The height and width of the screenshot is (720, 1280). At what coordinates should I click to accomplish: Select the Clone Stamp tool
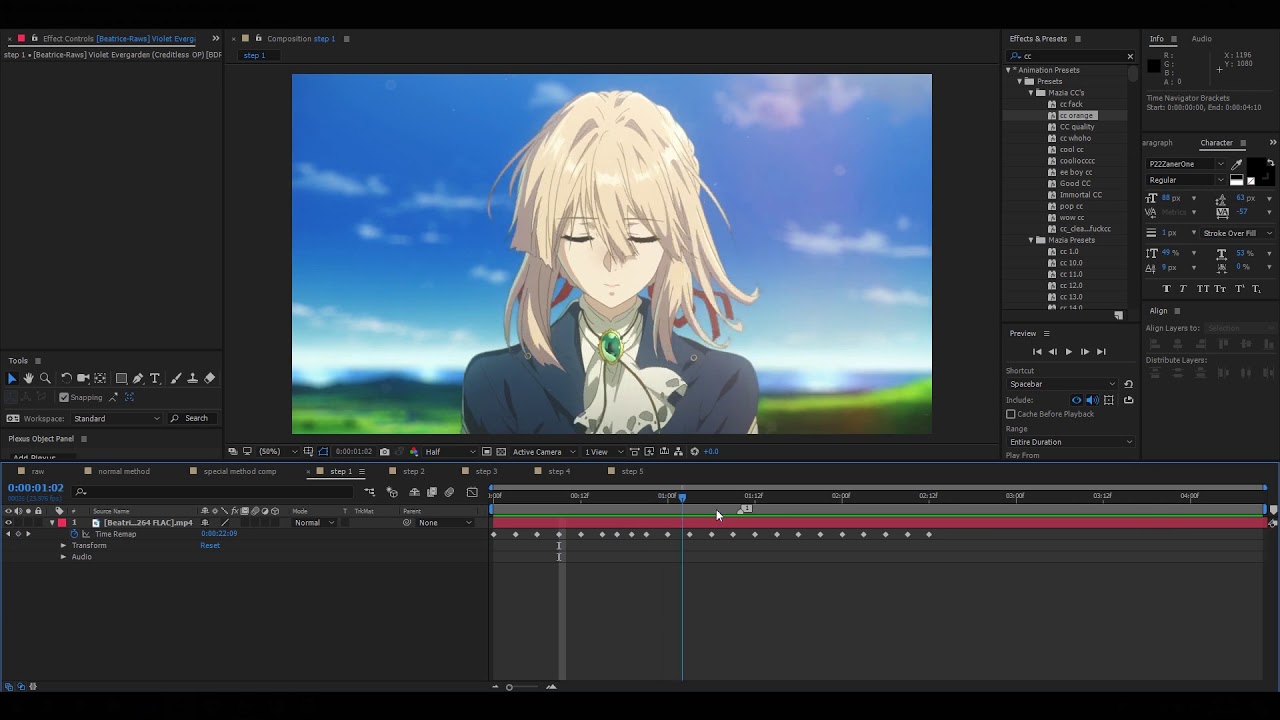pos(192,378)
